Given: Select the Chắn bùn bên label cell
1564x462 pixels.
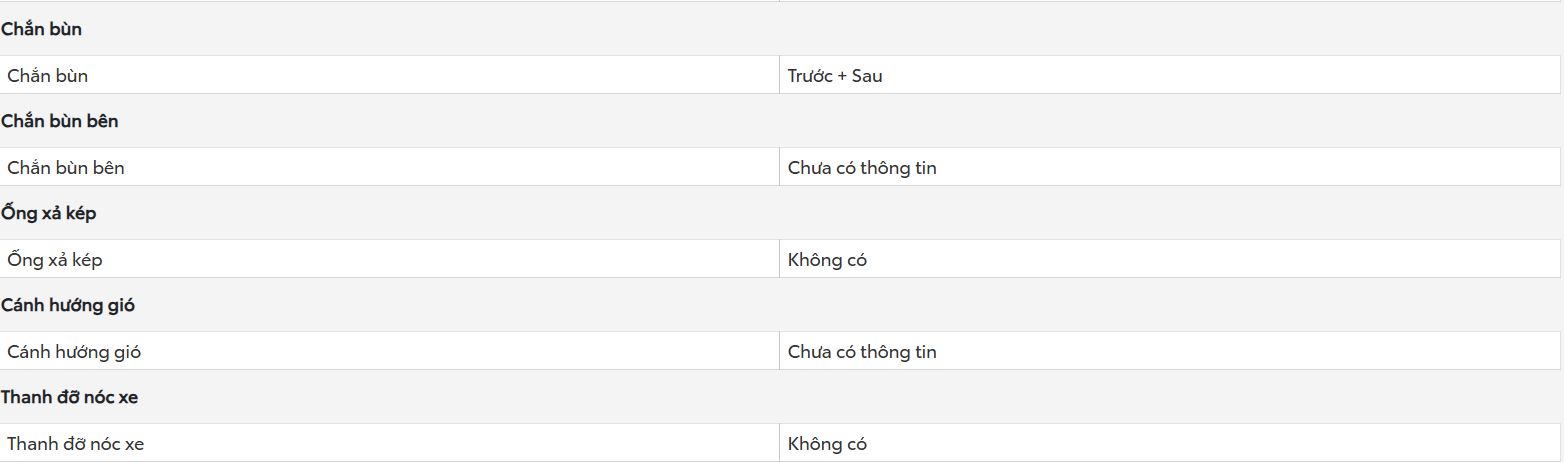Looking at the screenshot, I should point(390,167).
